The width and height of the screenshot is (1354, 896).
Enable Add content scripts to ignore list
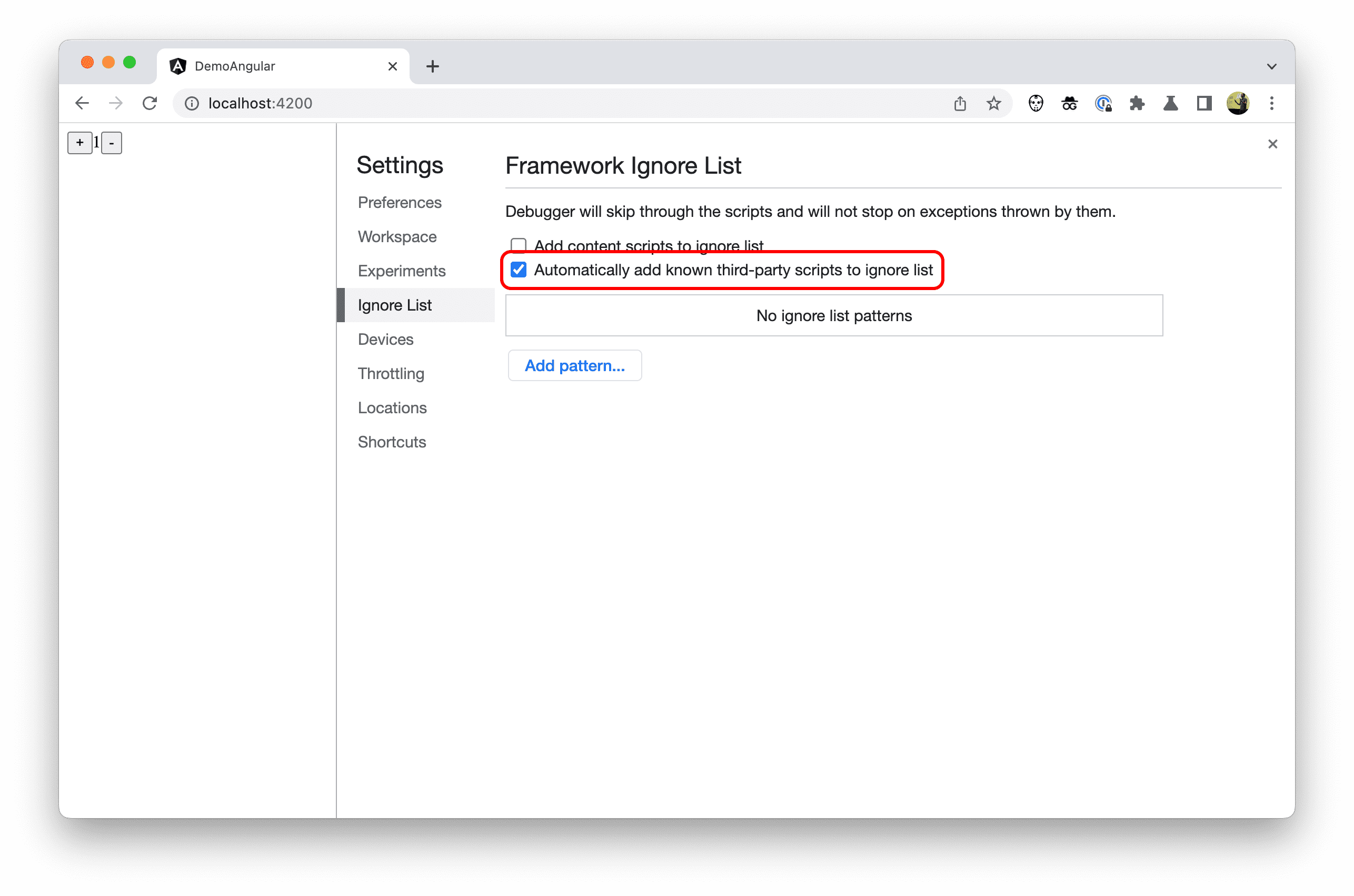[x=520, y=244]
